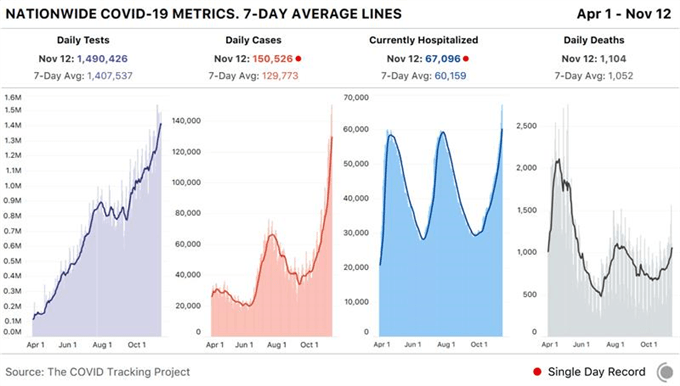The height and width of the screenshot is (386, 680).
Task: Click the hospitalized 7-Day Avg 60,159
Action: (450, 76)
